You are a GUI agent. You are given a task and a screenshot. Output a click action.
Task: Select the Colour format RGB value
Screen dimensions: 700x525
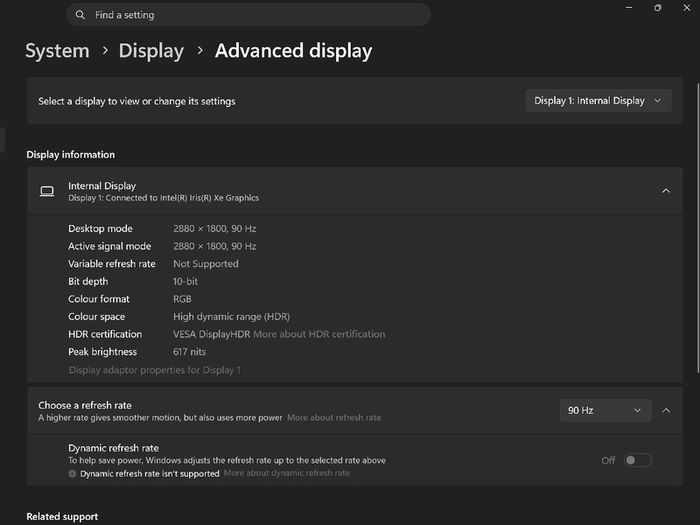pyautogui.click(x=182, y=299)
